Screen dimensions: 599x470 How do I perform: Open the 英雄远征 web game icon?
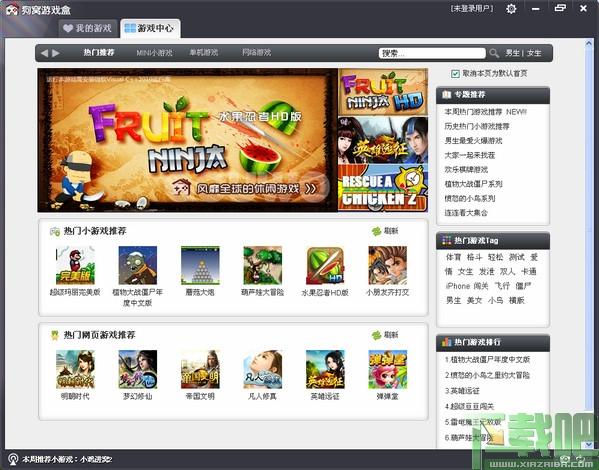tap(325, 369)
